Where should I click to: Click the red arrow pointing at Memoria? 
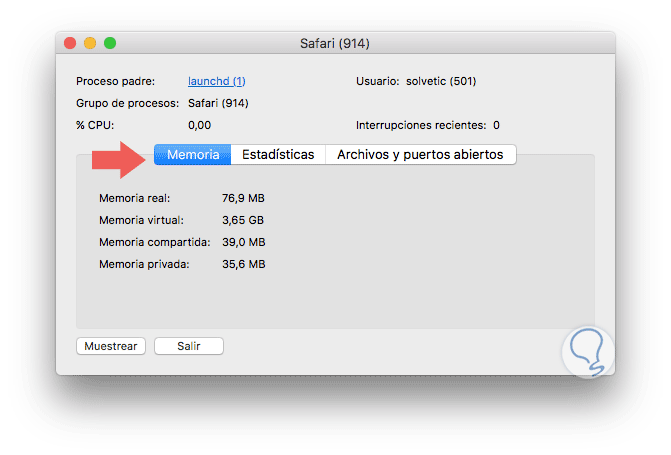[118, 158]
